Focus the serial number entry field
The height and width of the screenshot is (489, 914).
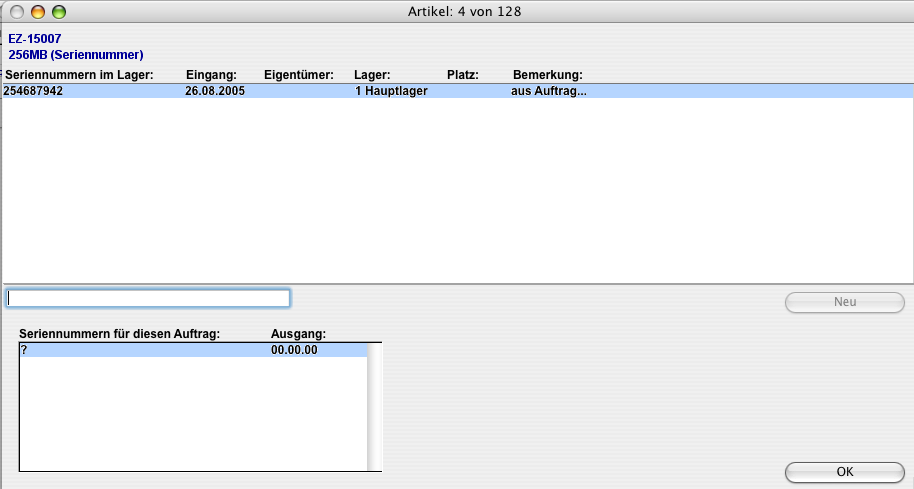pyautogui.click(x=148, y=298)
